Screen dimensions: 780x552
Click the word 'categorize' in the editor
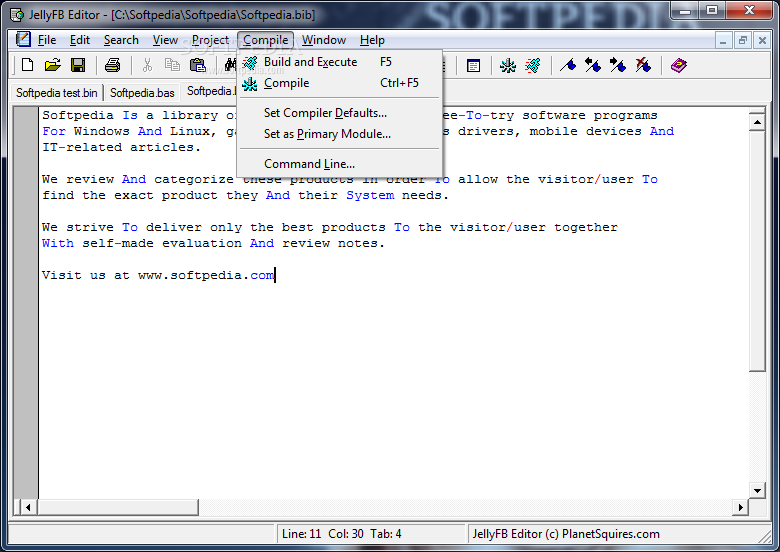[x=194, y=180]
